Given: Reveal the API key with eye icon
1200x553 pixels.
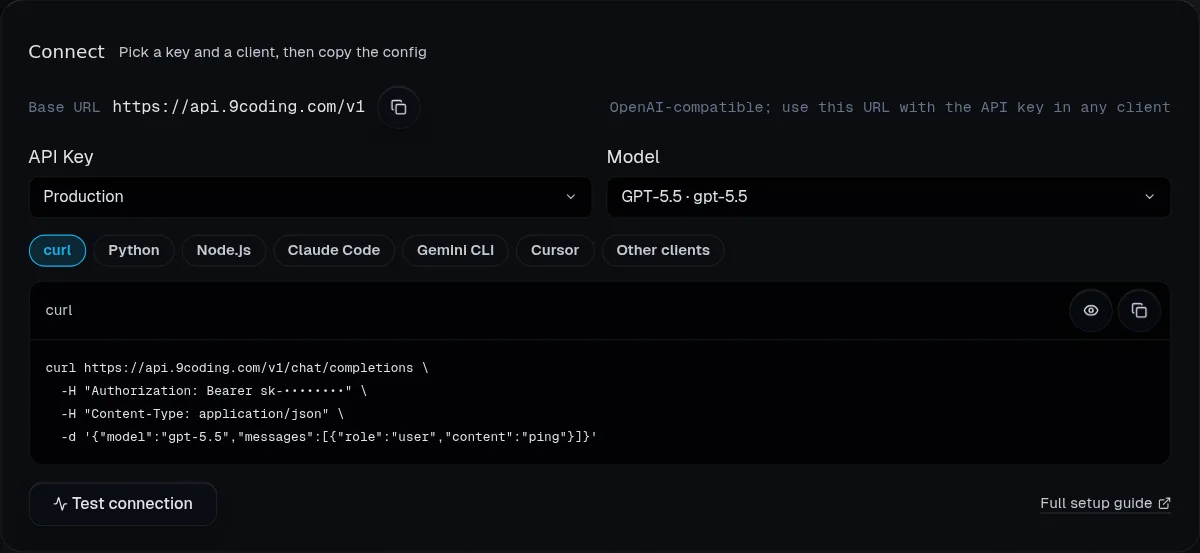Looking at the screenshot, I should 1091,310.
